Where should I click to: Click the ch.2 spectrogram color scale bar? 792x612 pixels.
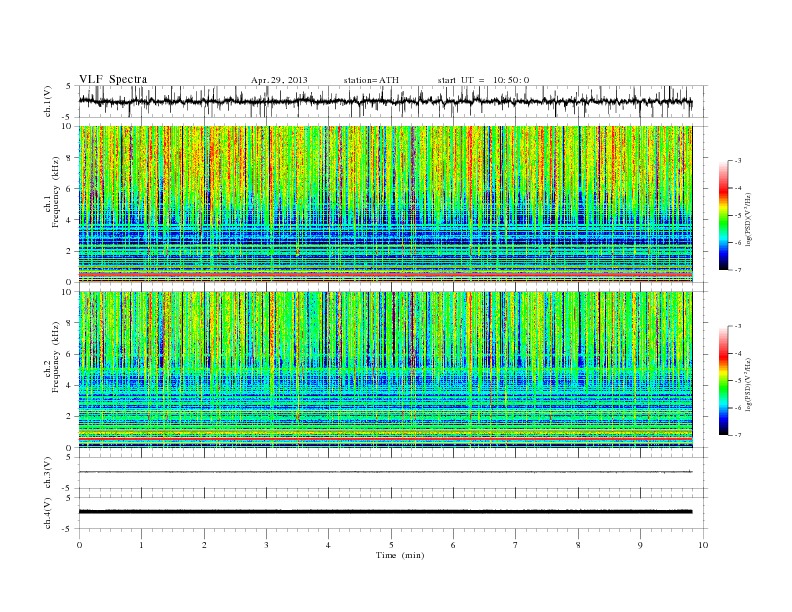click(724, 381)
